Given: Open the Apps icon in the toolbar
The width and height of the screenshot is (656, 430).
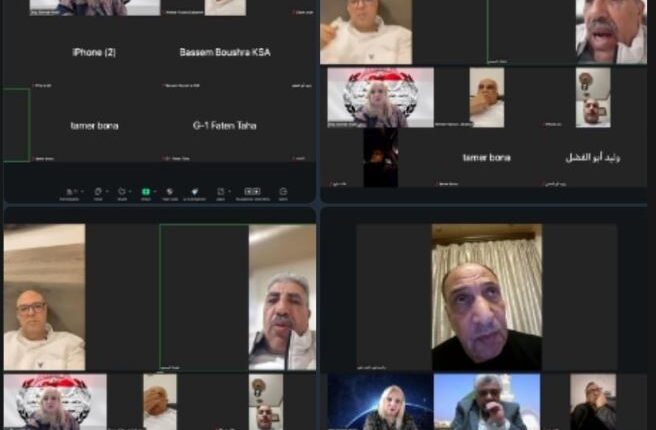Looking at the screenshot, I should 220,190.
